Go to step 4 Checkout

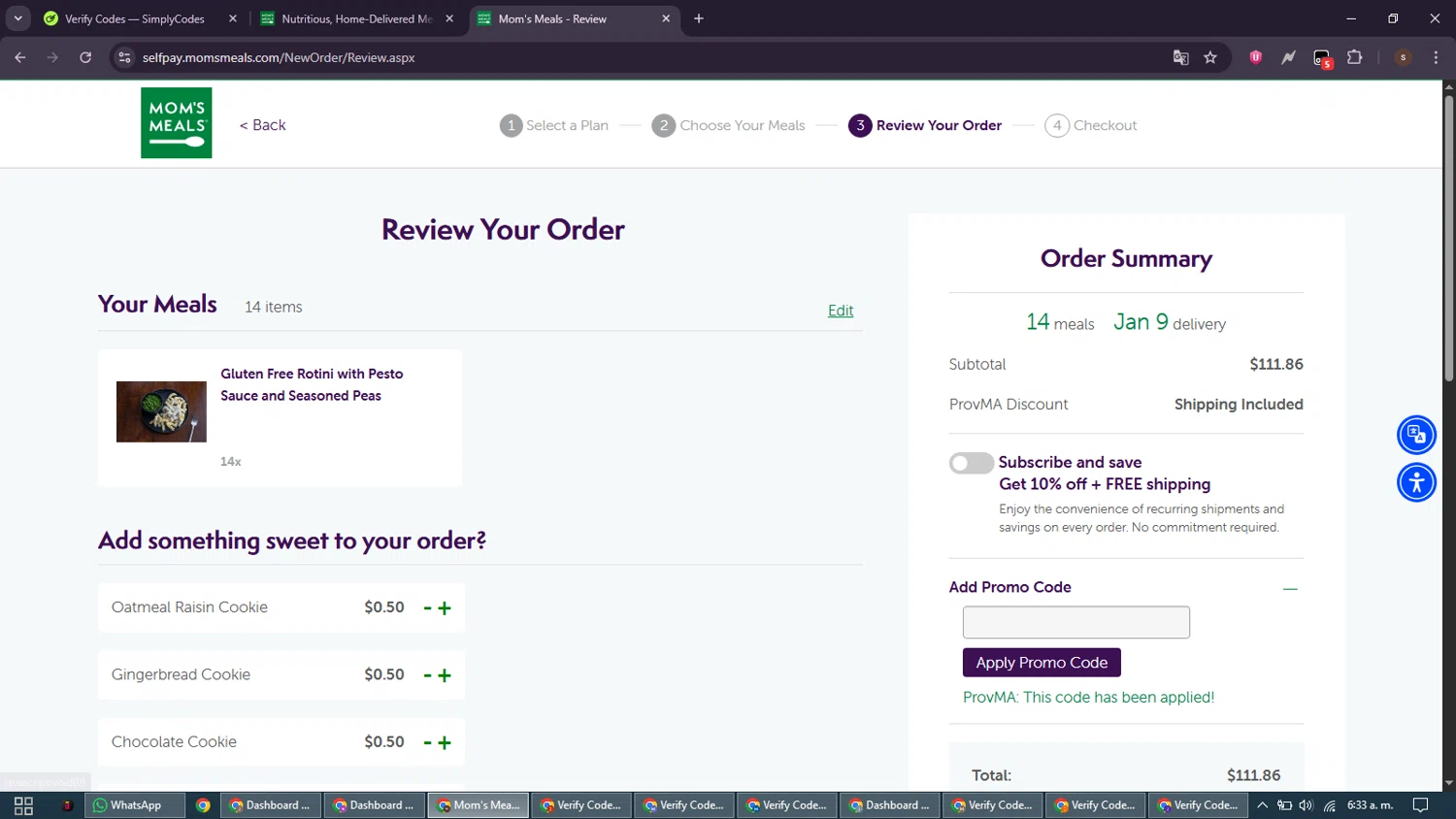click(x=1091, y=125)
